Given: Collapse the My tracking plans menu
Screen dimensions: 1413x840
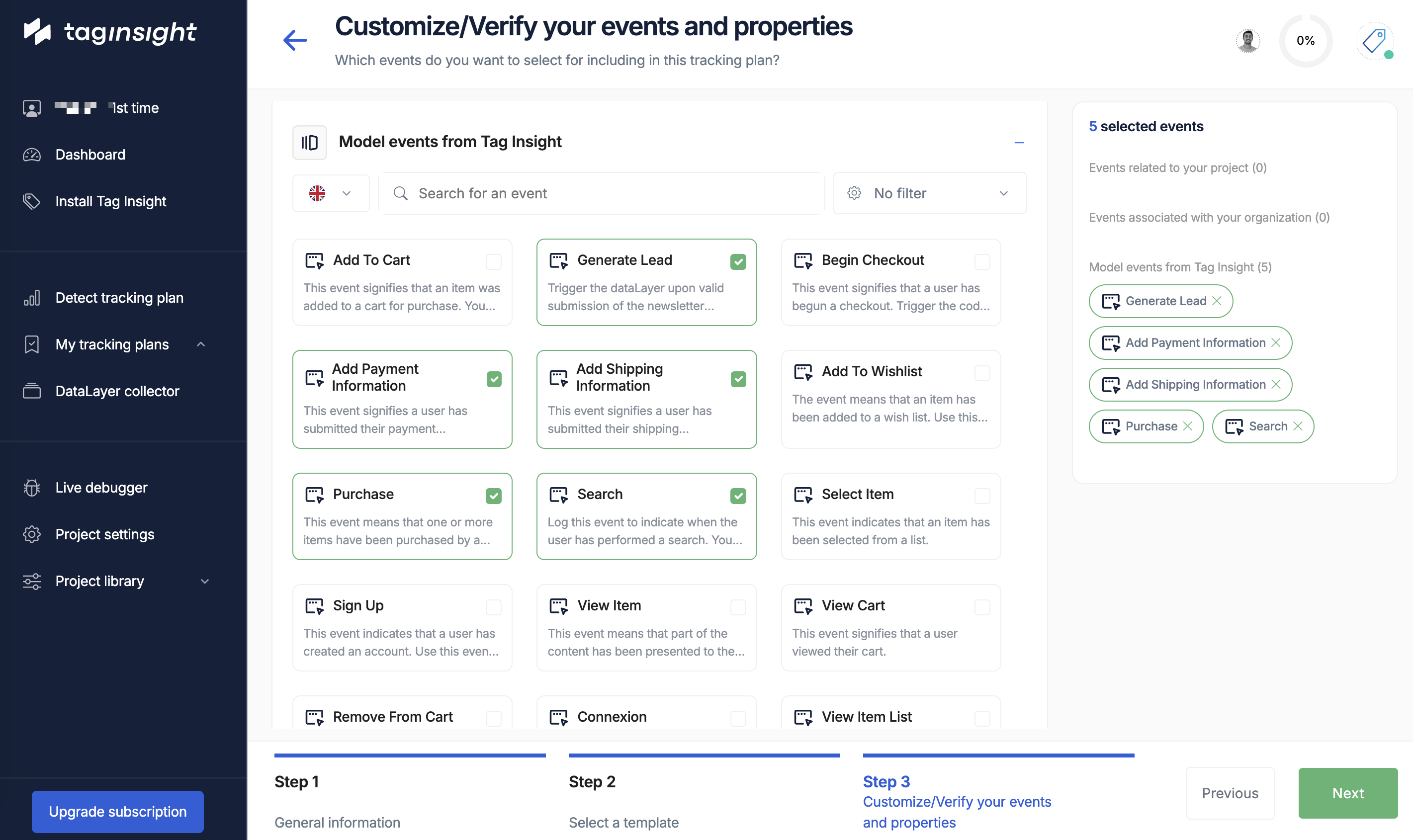Looking at the screenshot, I should tap(201, 344).
